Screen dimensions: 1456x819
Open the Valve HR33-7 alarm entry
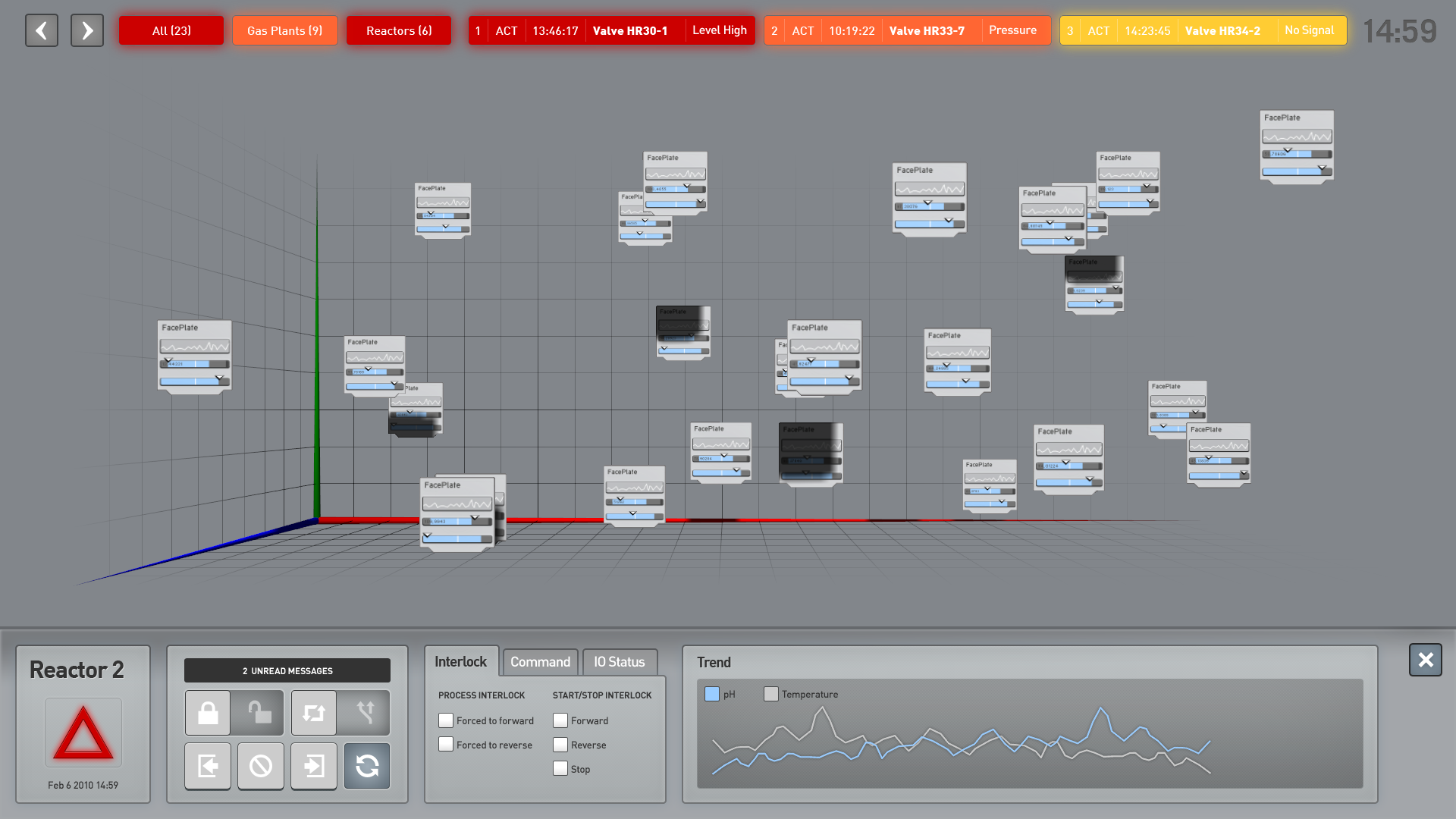point(908,30)
